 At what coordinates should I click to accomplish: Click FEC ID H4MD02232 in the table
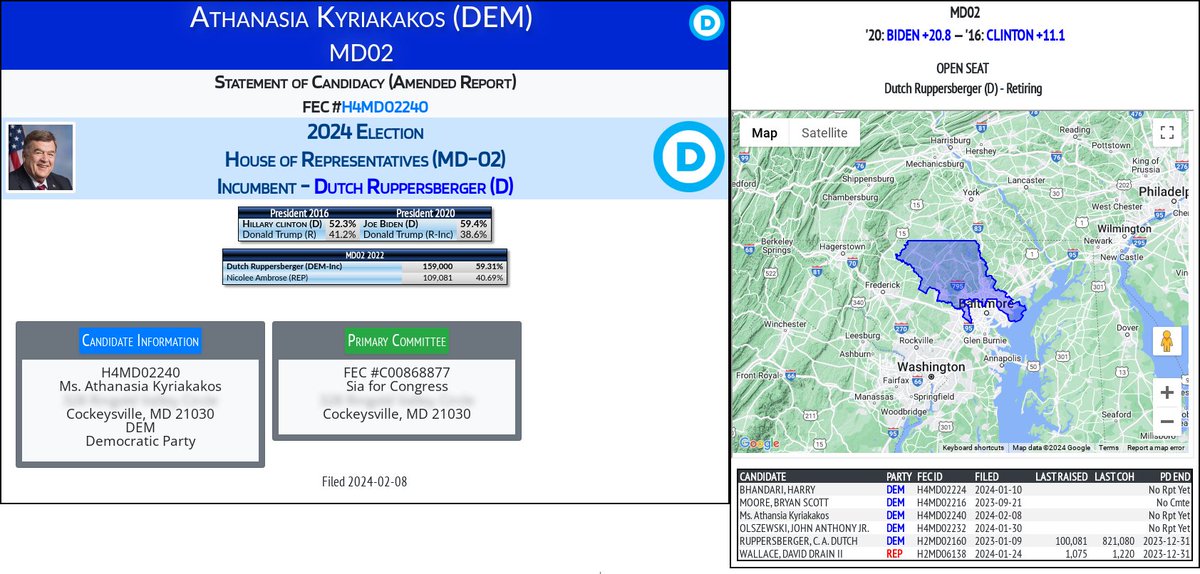click(940, 527)
